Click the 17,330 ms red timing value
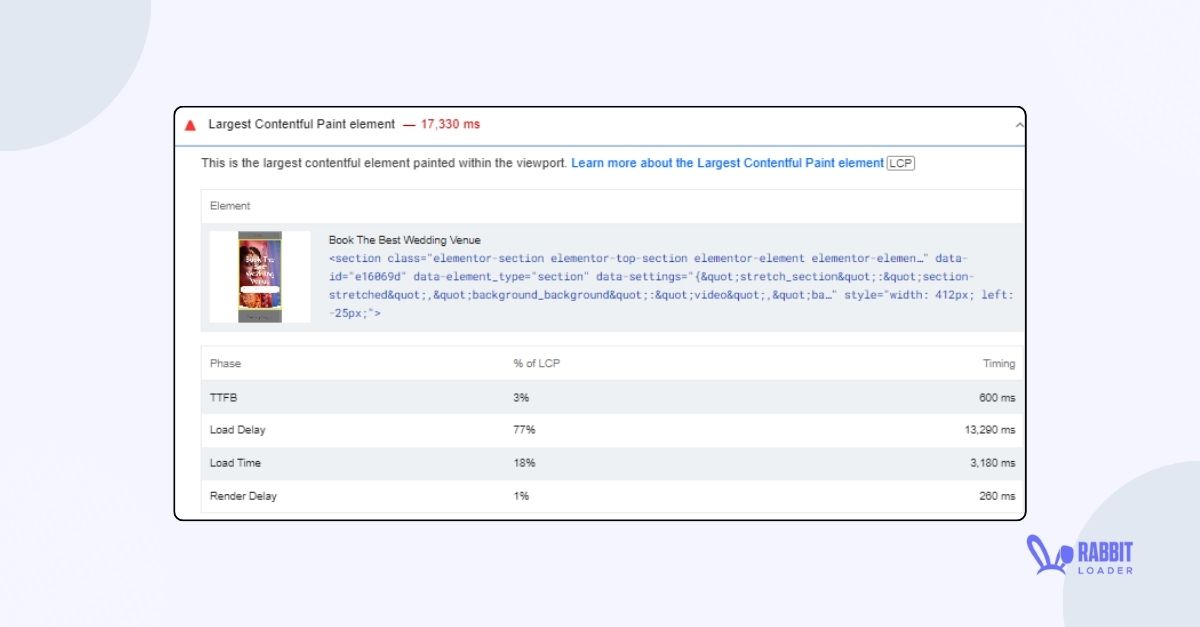 (x=449, y=124)
